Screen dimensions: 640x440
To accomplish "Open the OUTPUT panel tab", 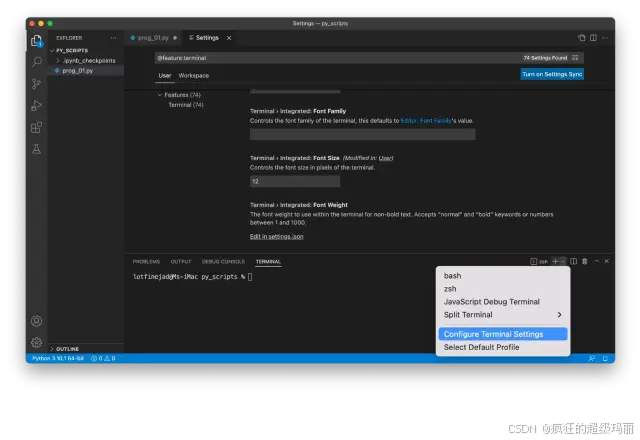I will click(181, 262).
